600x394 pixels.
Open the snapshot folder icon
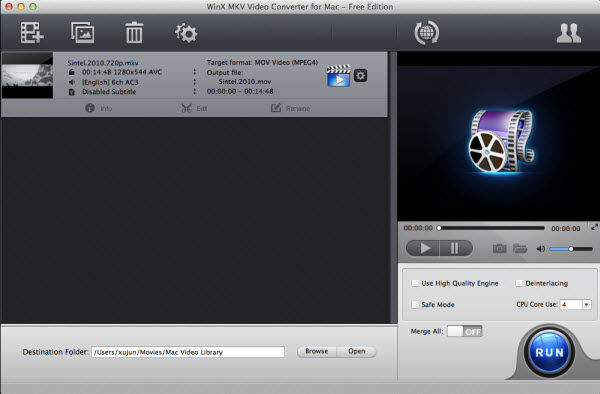[520, 249]
